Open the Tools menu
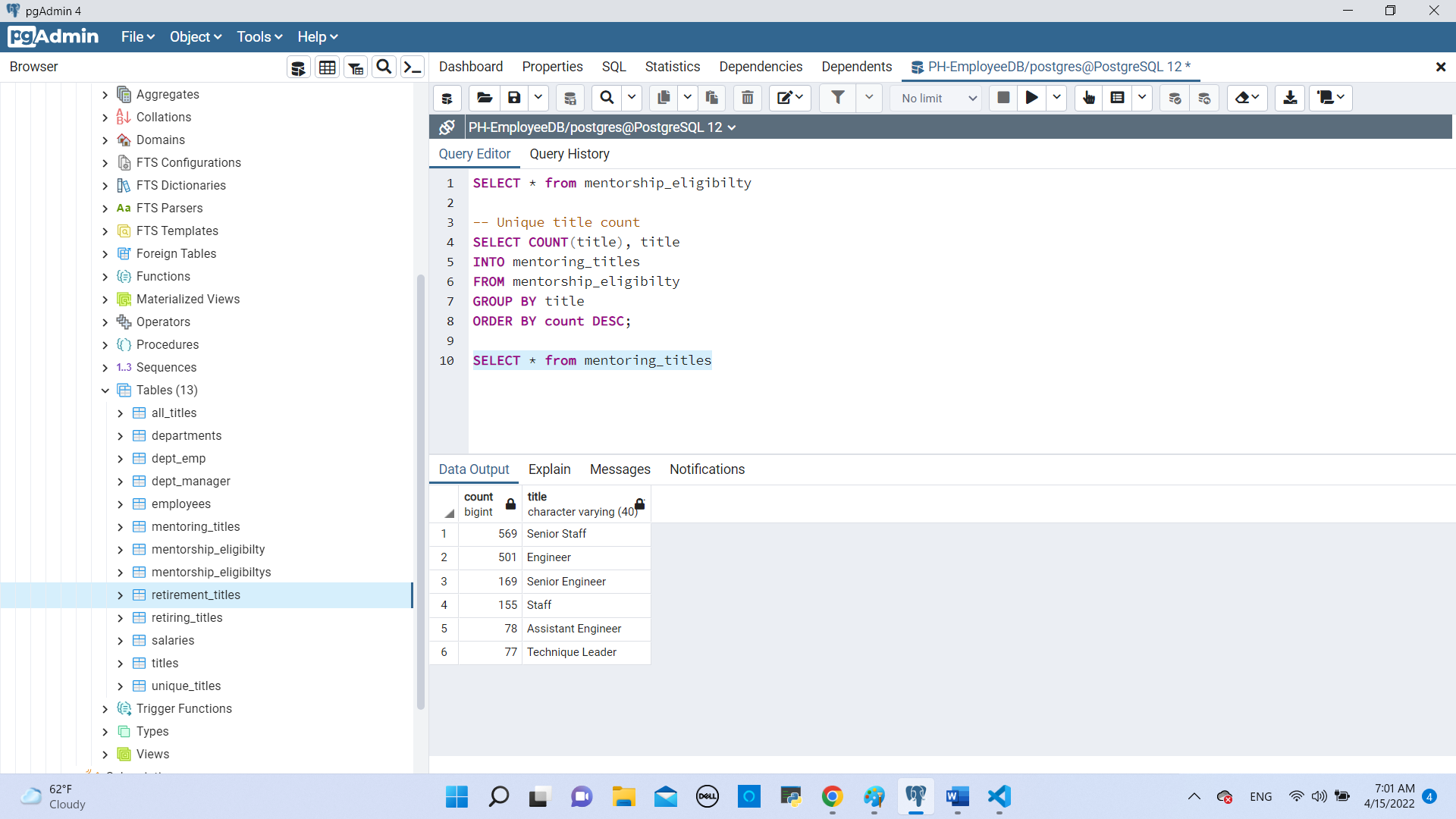This screenshot has height=819, width=1456. [258, 36]
